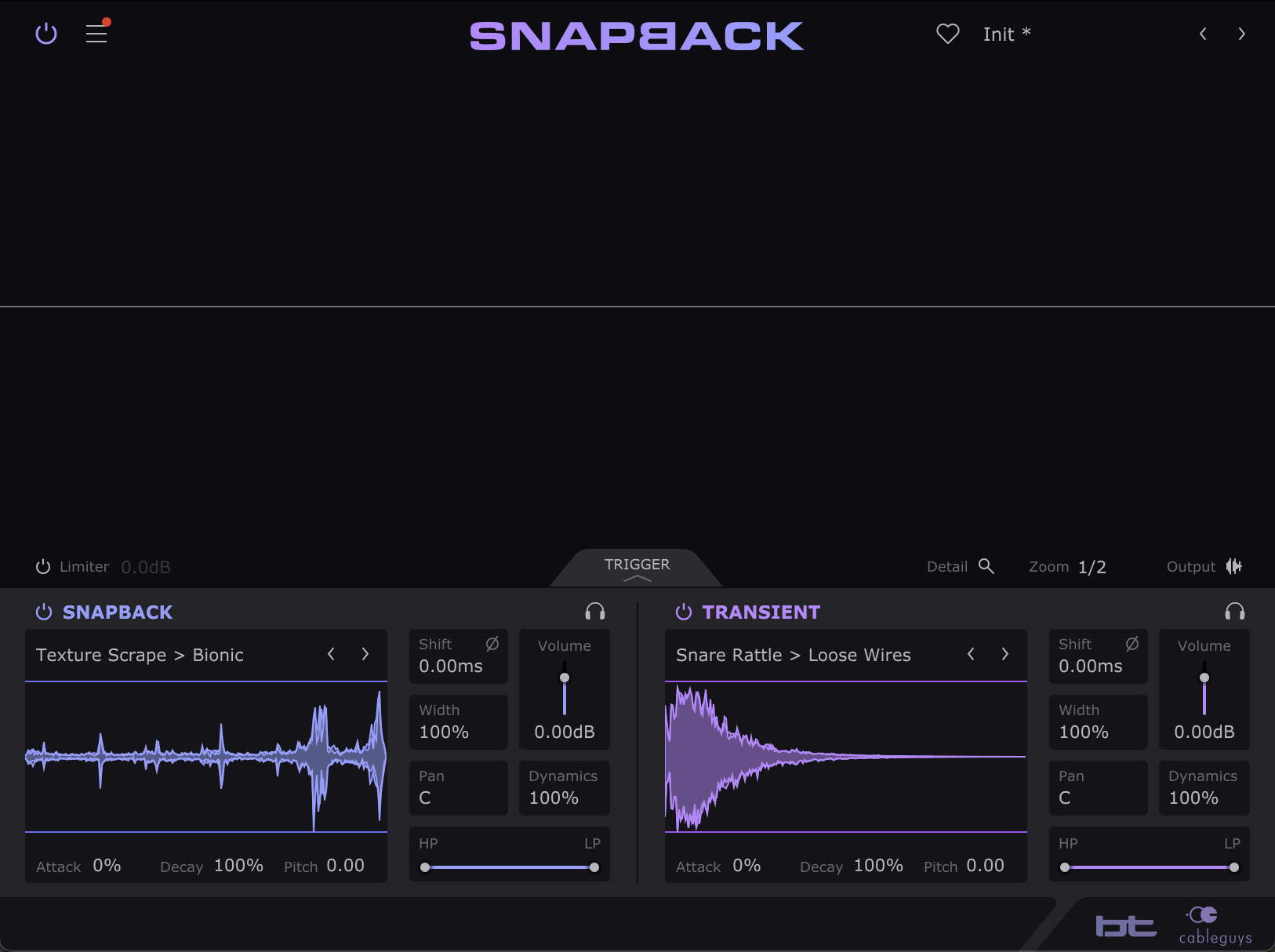Enable the Limiter power switch
The image size is (1275, 952).
tap(43, 566)
